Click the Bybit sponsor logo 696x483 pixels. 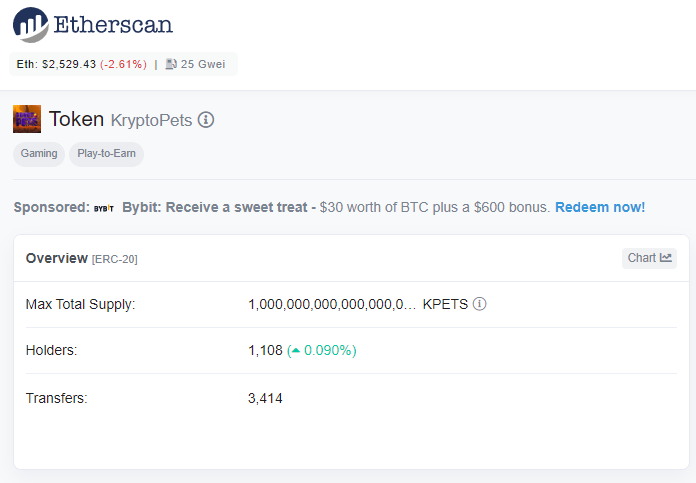coord(104,208)
